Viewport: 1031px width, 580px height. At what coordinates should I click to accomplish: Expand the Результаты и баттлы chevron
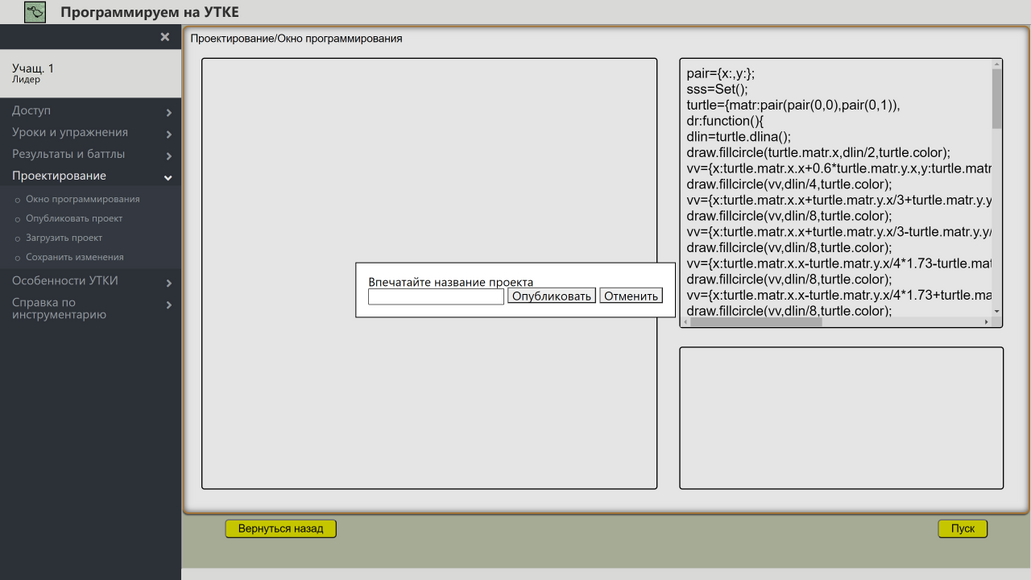169,156
